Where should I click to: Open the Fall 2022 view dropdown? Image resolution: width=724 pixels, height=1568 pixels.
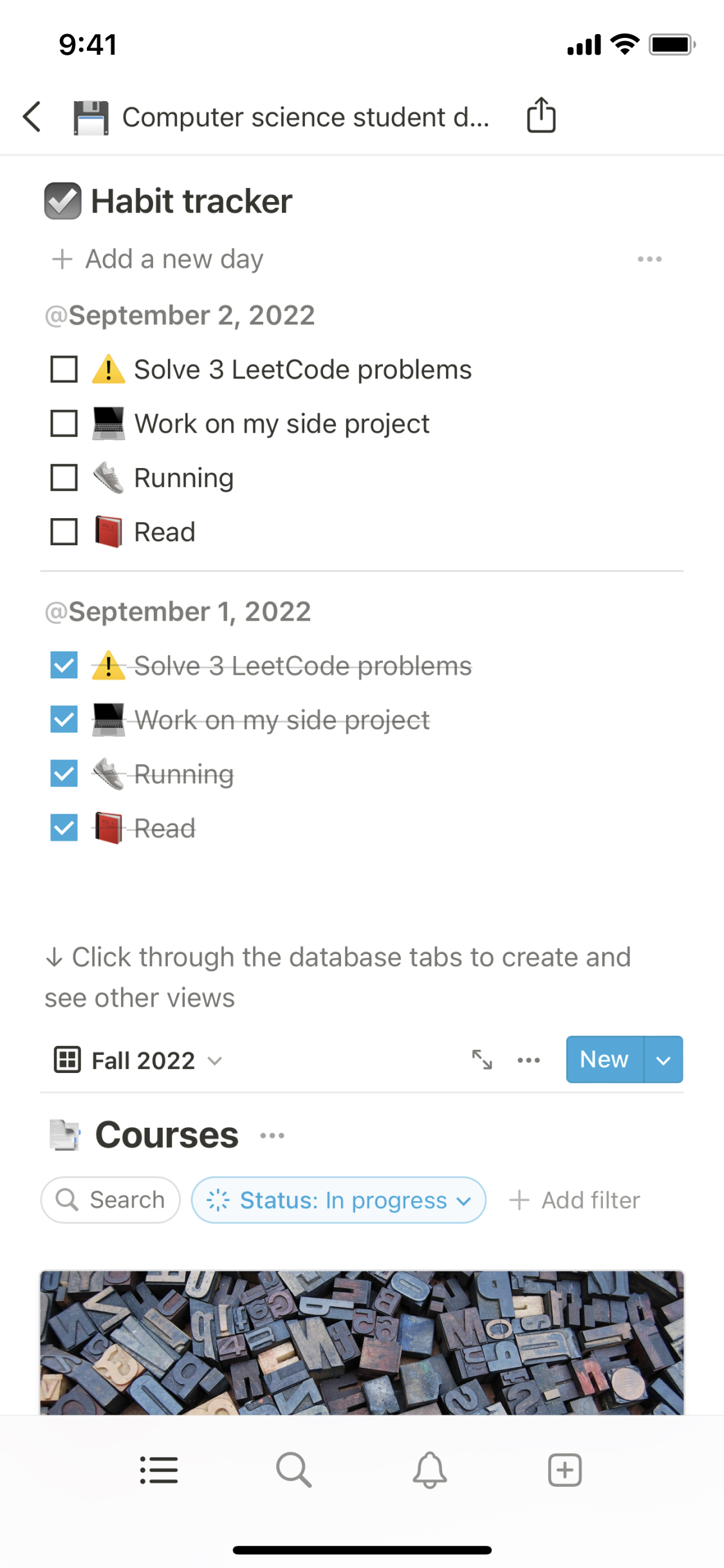click(x=214, y=1060)
